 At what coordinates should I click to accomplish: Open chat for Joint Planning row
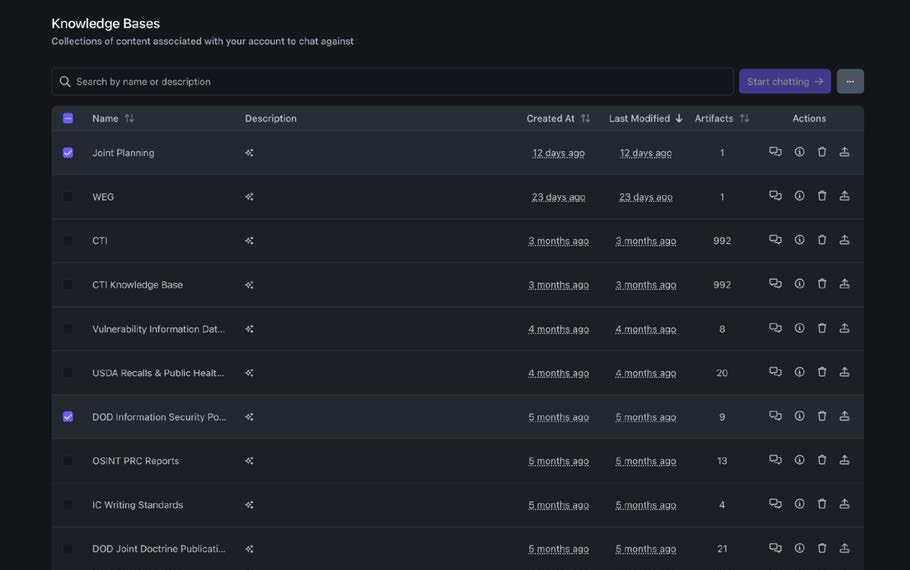(775, 152)
